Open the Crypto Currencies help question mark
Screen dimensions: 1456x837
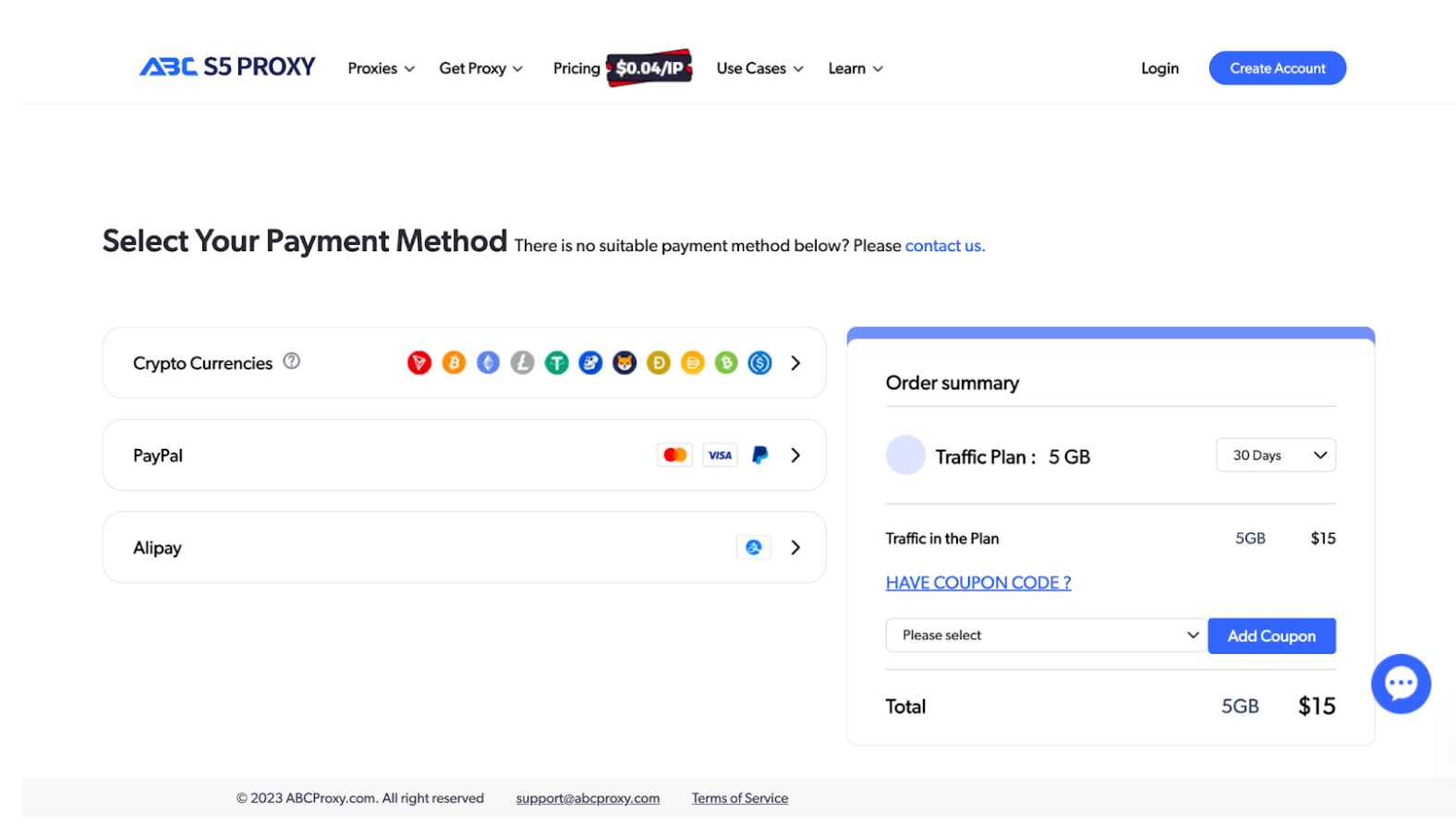pos(292,361)
